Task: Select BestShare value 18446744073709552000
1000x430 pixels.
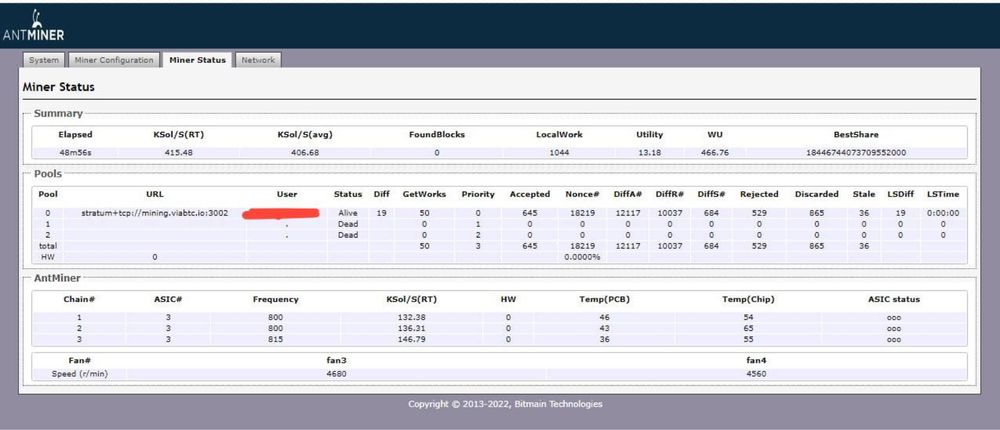Action: [857, 153]
